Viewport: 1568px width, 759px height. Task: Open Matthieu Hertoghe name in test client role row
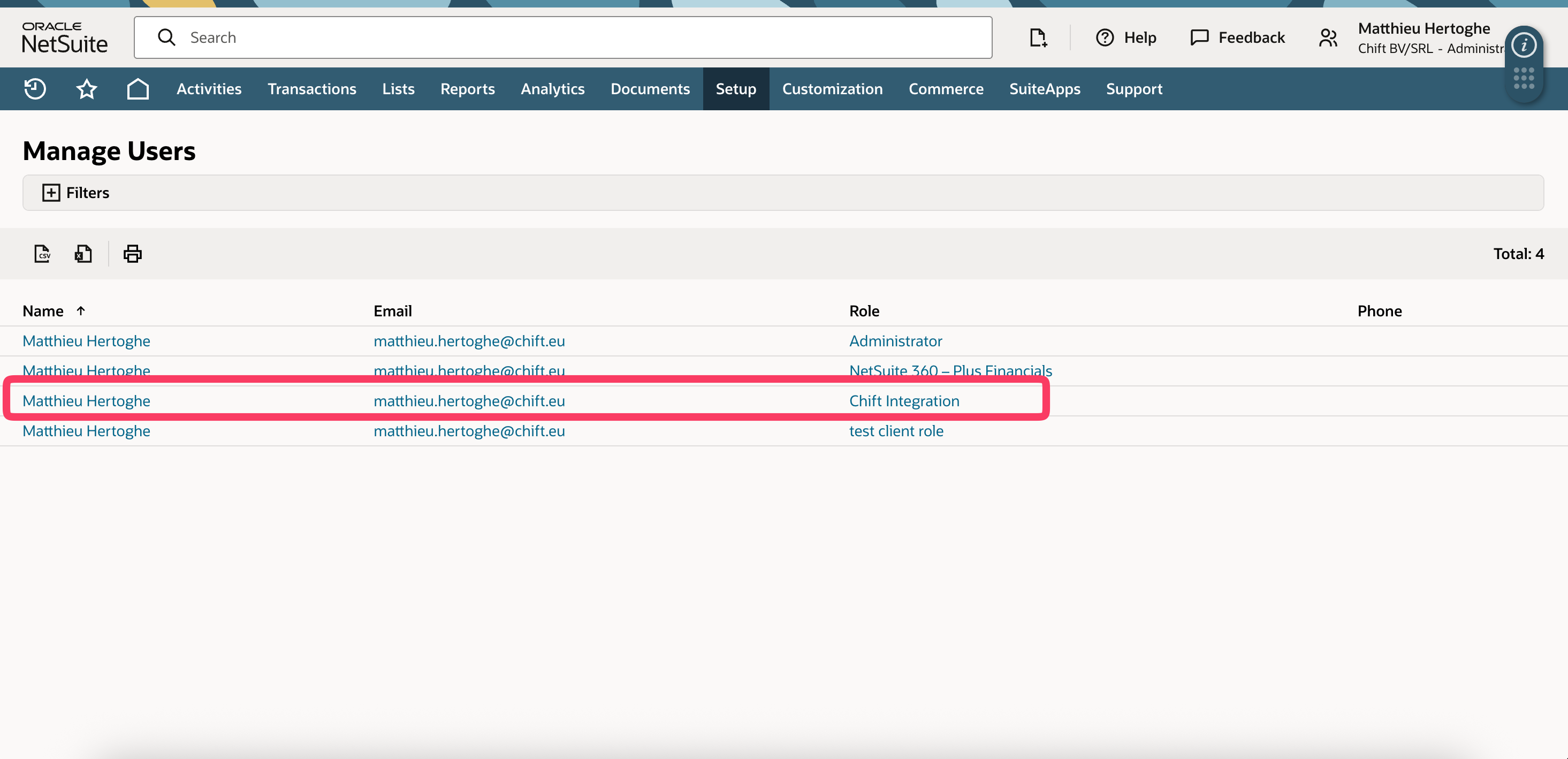(87, 431)
